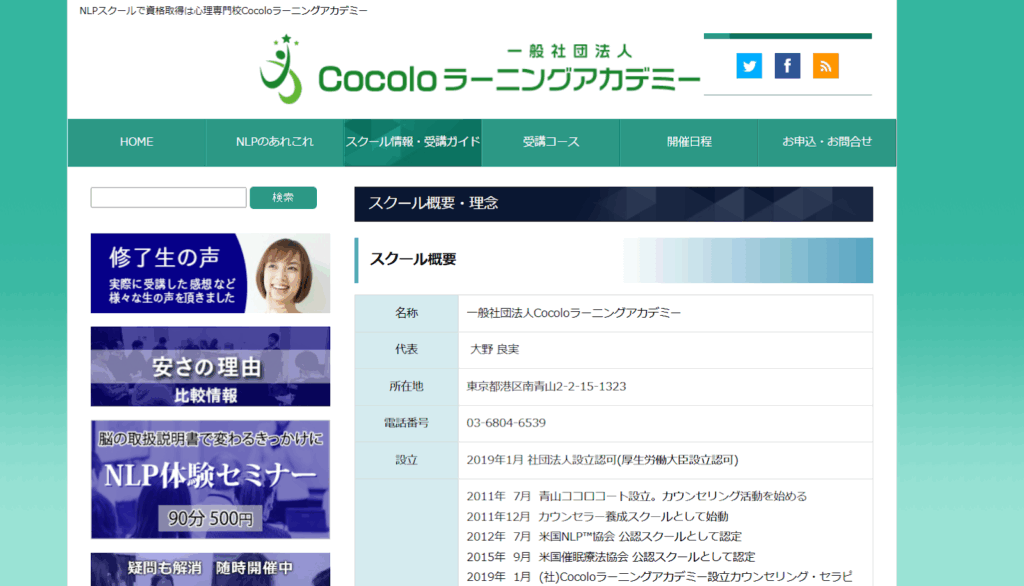Open the NLP体験セミナー 90分 500円 banner

tap(210, 480)
